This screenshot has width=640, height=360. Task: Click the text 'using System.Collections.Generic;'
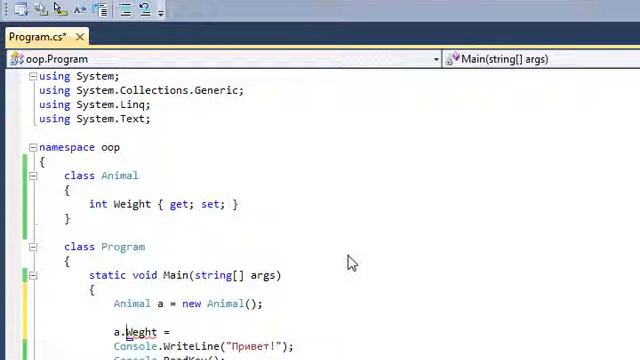pos(141,90)
